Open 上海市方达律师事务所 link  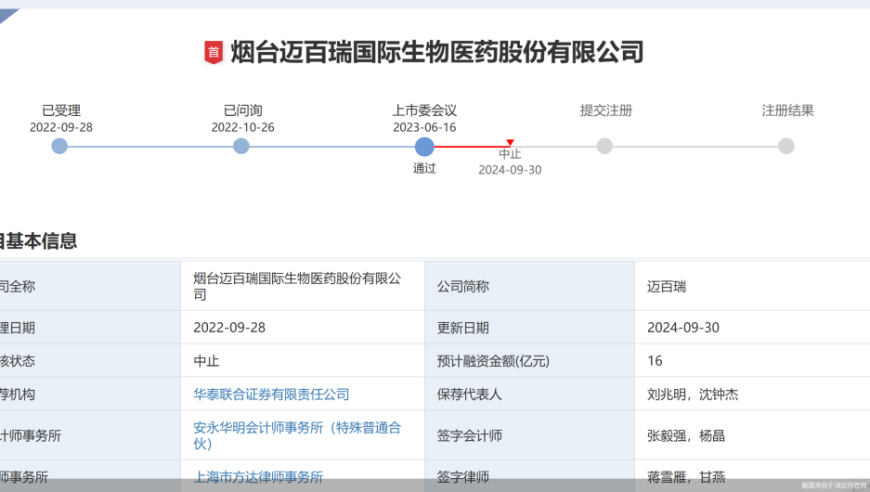click(258, 477)
